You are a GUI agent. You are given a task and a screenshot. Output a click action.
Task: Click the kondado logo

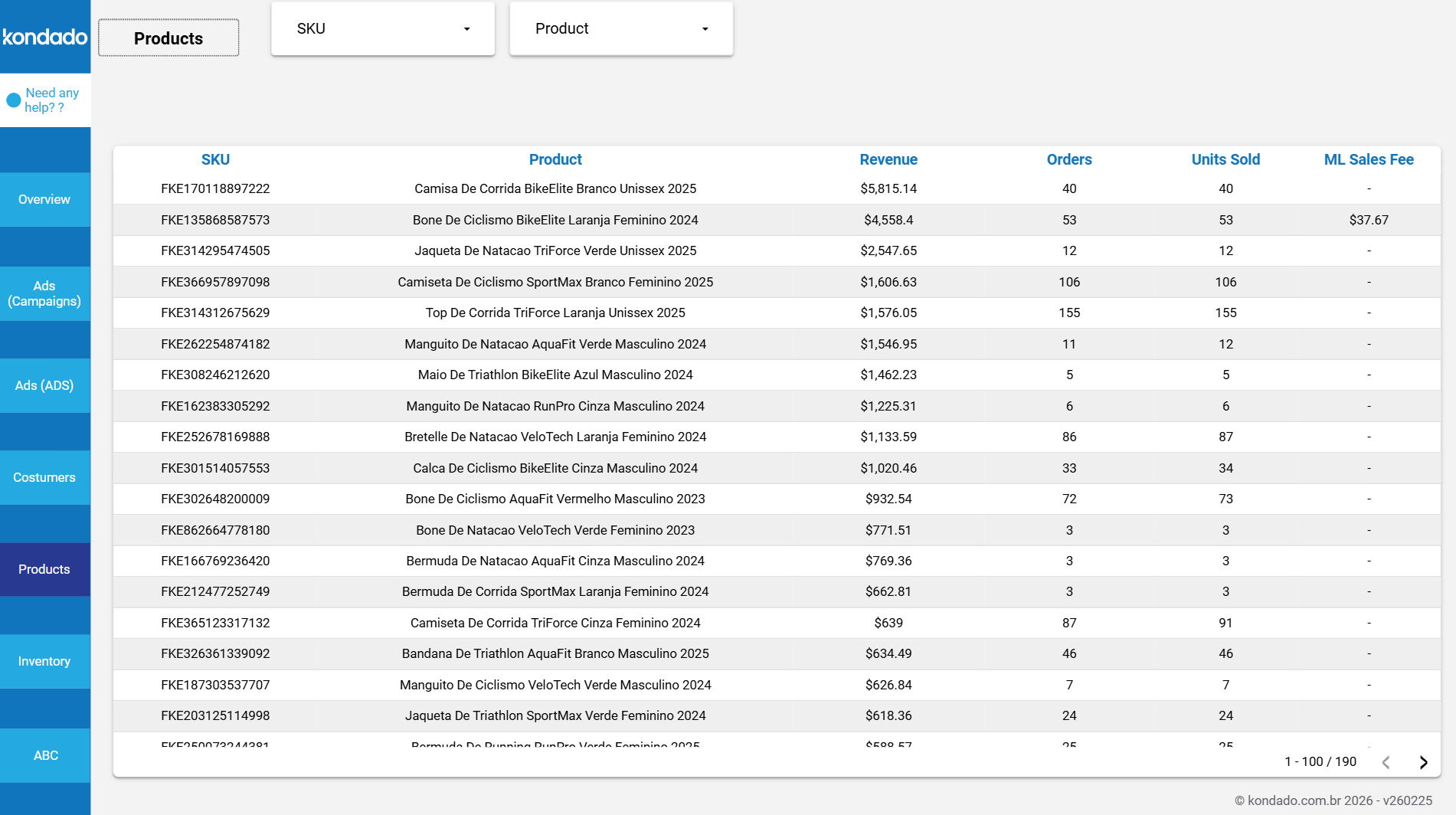click(x=44, y=36)
